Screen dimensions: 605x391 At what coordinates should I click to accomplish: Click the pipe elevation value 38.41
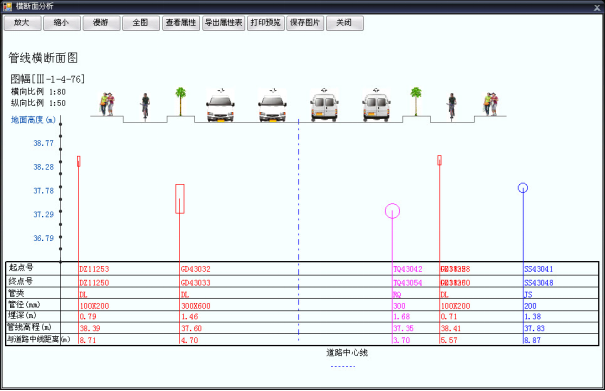[x=451, y=328]
